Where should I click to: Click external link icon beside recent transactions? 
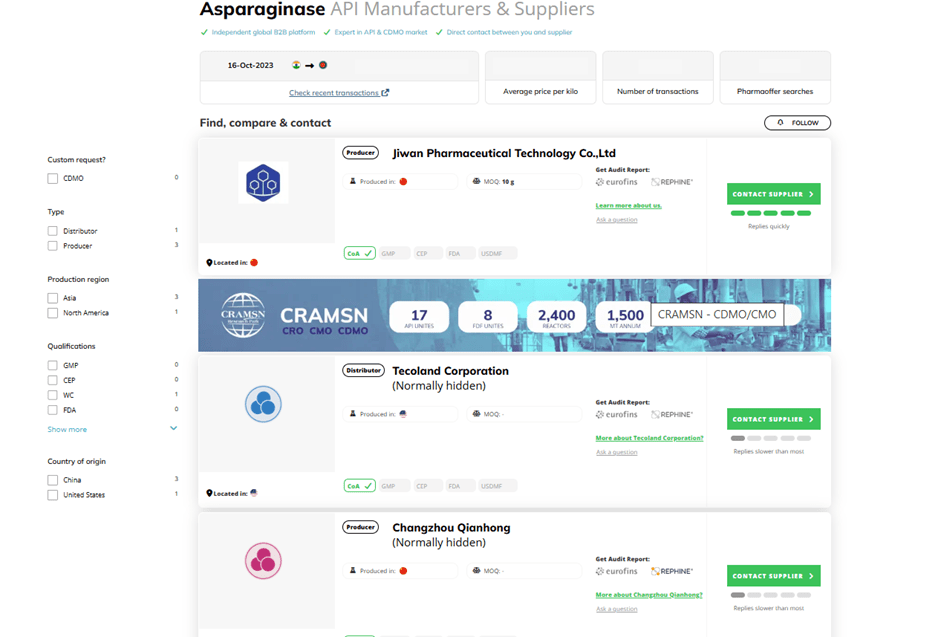(x=385, y=93)
